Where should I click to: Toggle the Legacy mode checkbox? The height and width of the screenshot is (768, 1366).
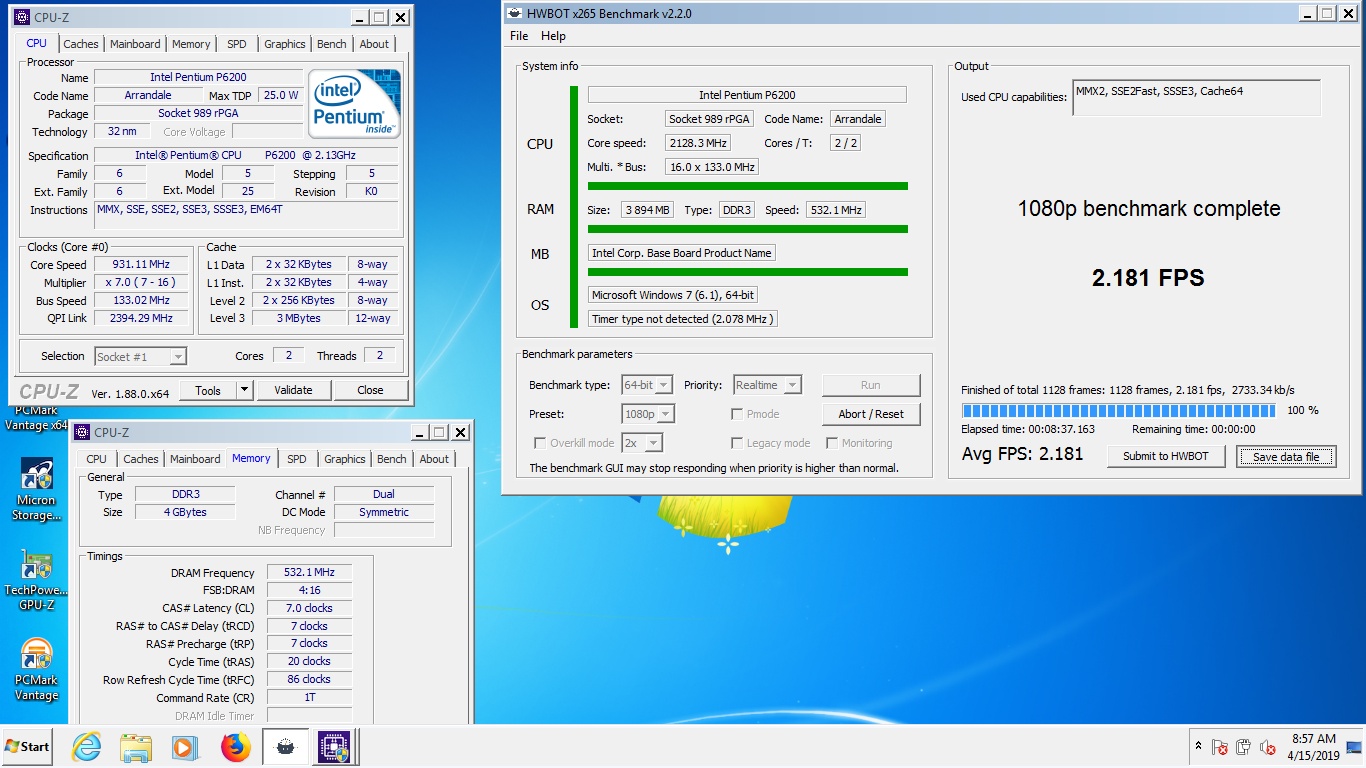coord(737,443)
